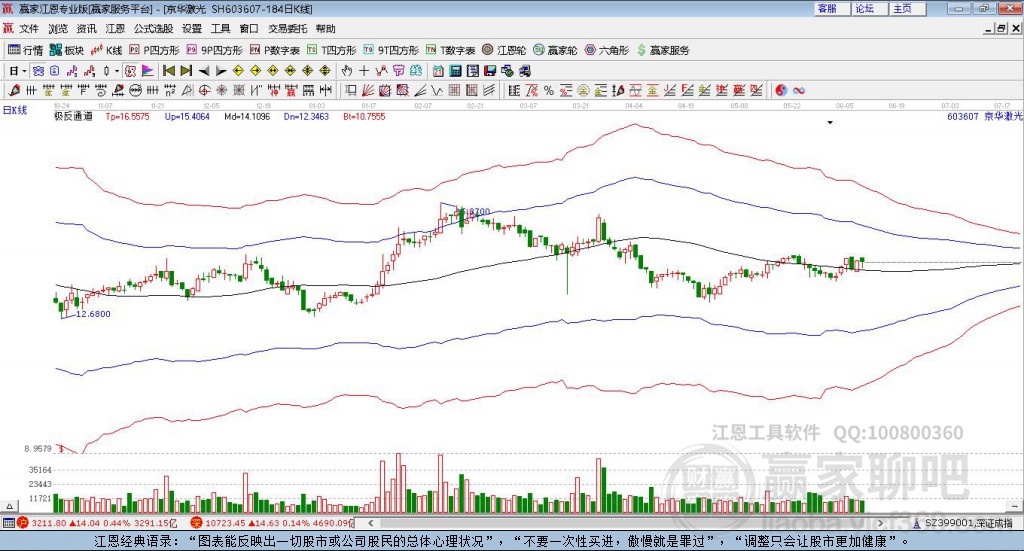Select the Gann fan lines tool
Image resolution: width=1024 pixels, height=551 pixels.
[x=366, y=90]
